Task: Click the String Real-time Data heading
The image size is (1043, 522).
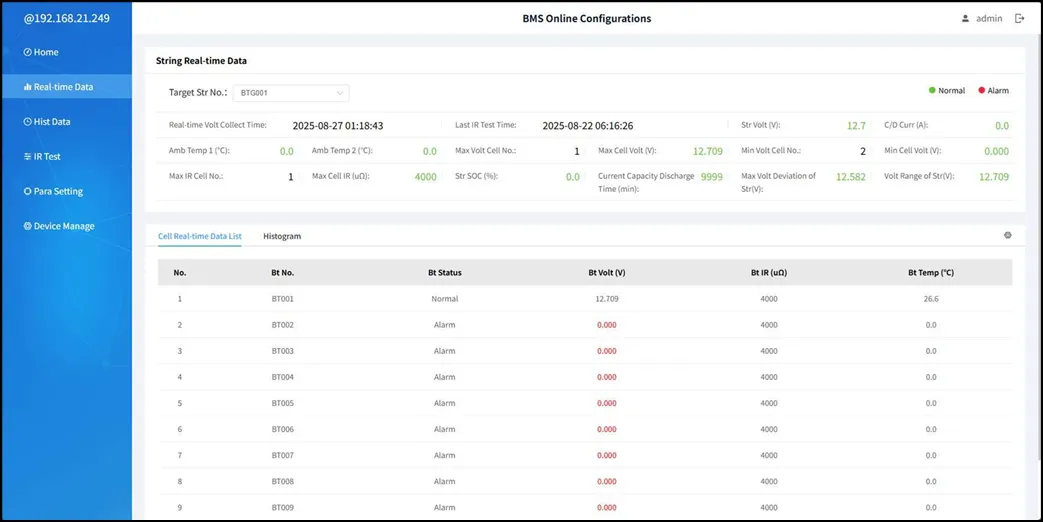Action: [x=201, y=61]
